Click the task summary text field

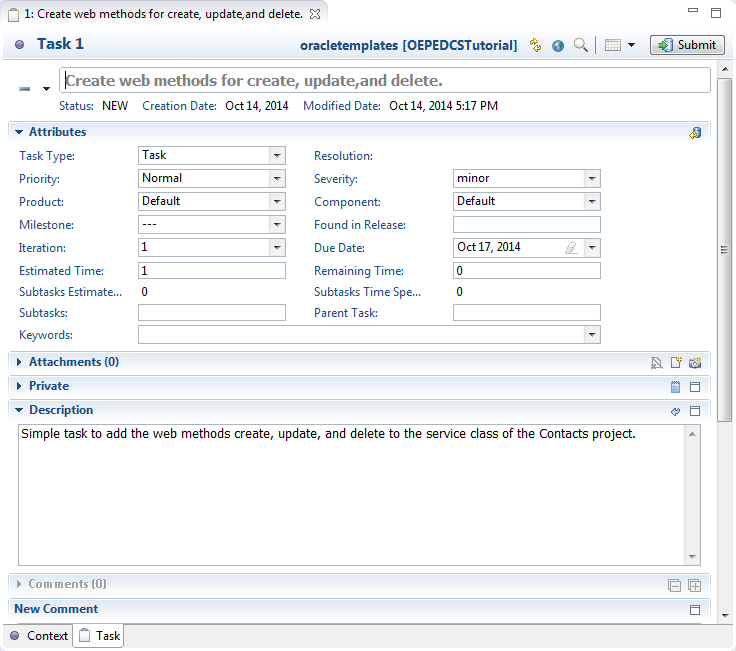coord(384,80)
